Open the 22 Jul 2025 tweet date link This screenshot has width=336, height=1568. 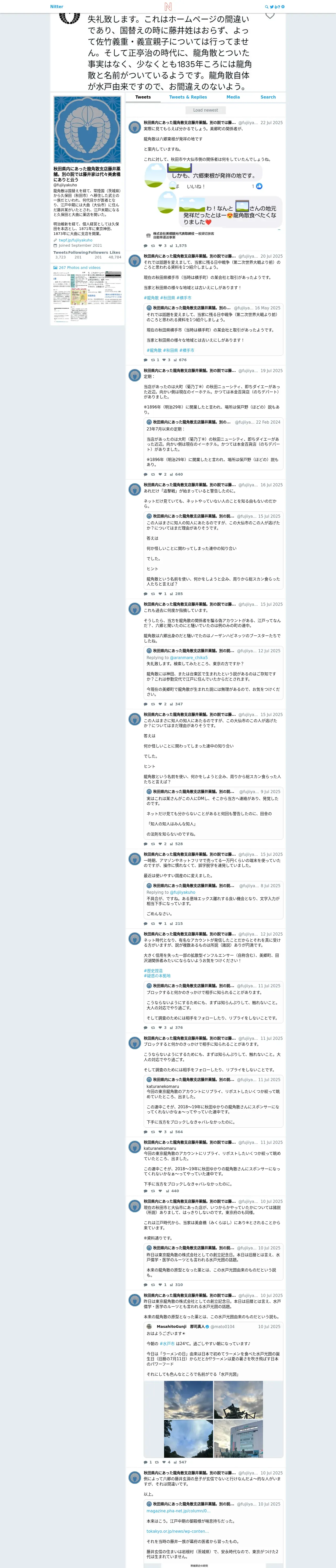tap(271, 123)
